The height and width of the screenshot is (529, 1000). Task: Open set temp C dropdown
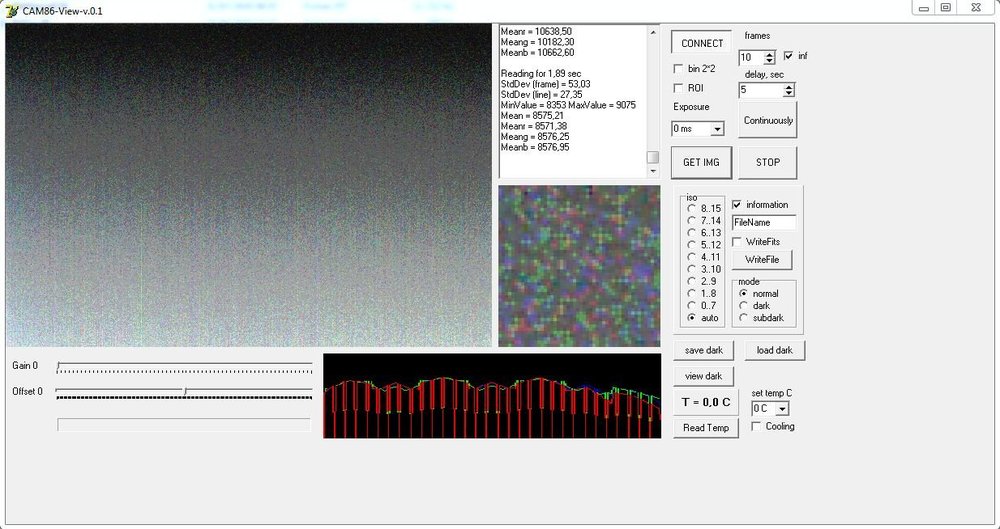783,408
